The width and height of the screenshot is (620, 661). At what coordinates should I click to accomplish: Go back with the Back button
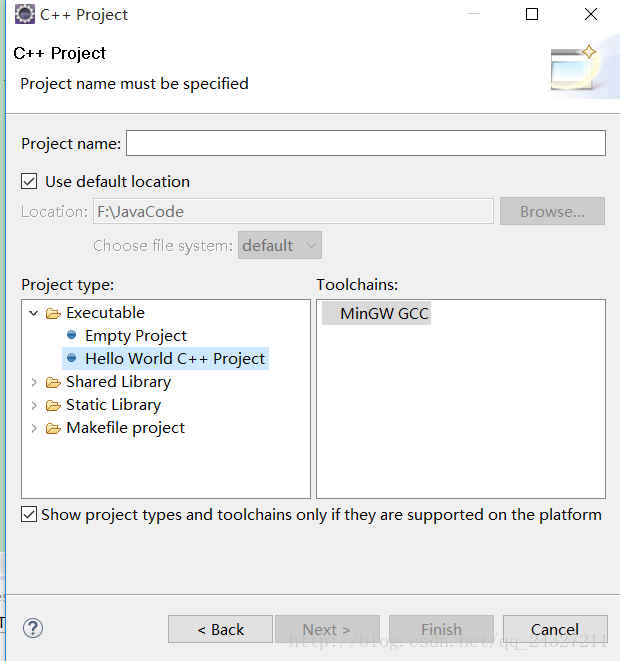click(x=220, y=629)
